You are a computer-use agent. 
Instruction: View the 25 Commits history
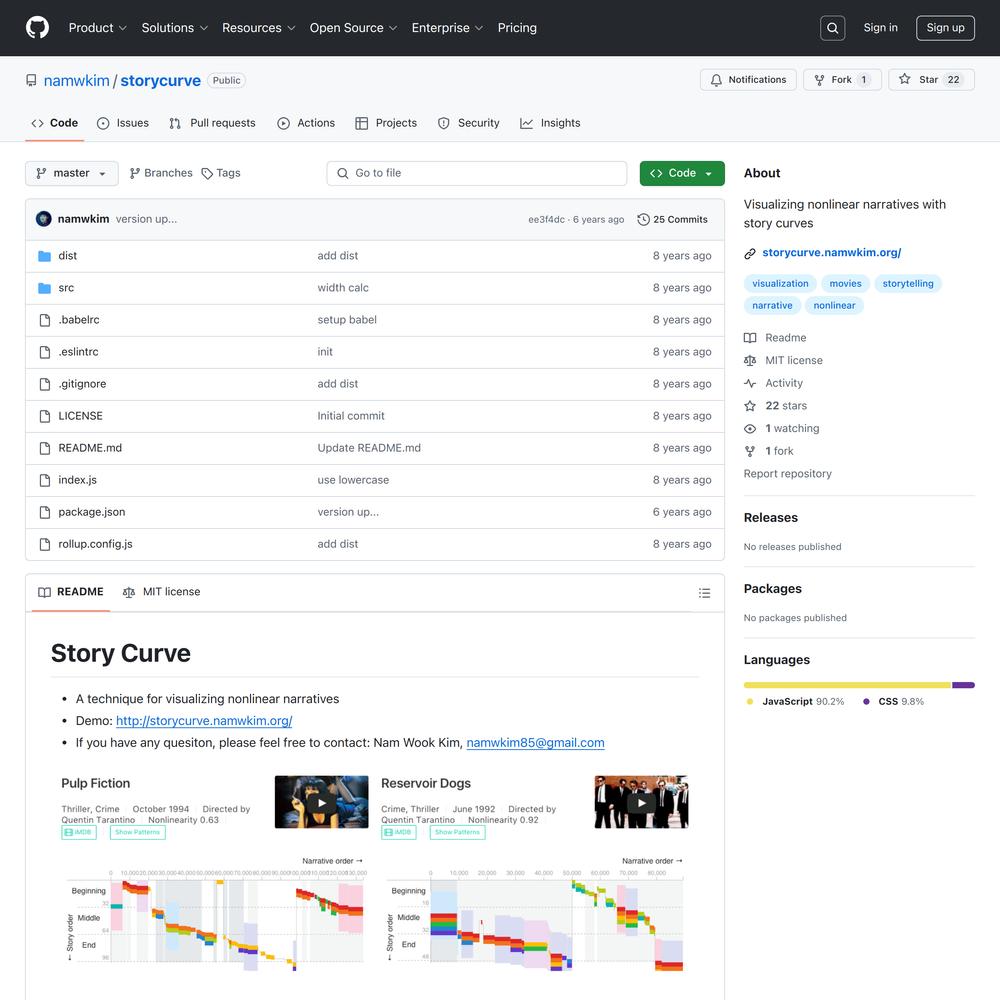[x=672, y=219]
